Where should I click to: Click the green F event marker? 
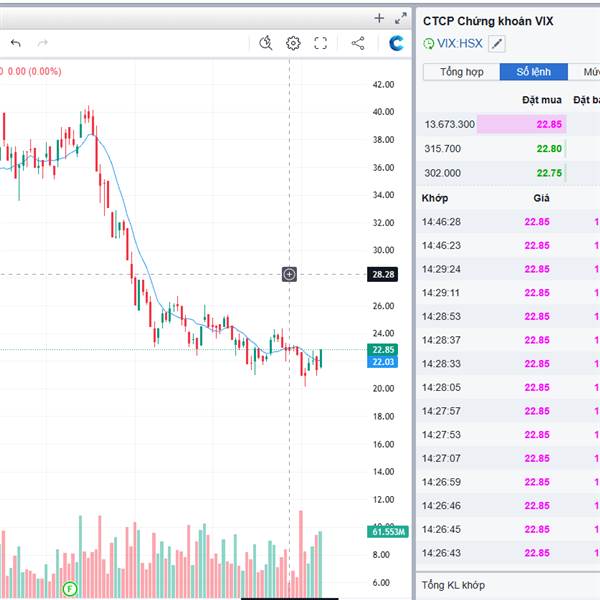[70, 588]
